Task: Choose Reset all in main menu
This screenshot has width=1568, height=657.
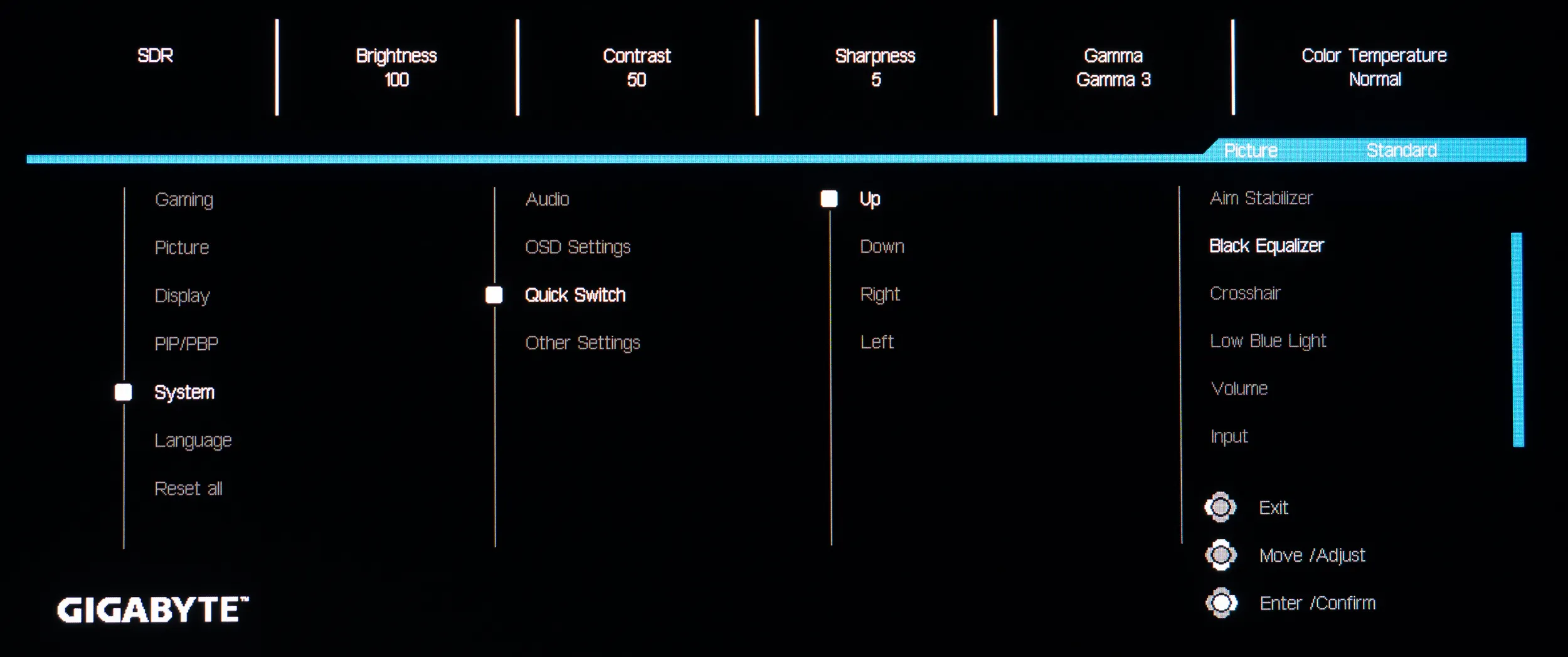Action: 188,488
